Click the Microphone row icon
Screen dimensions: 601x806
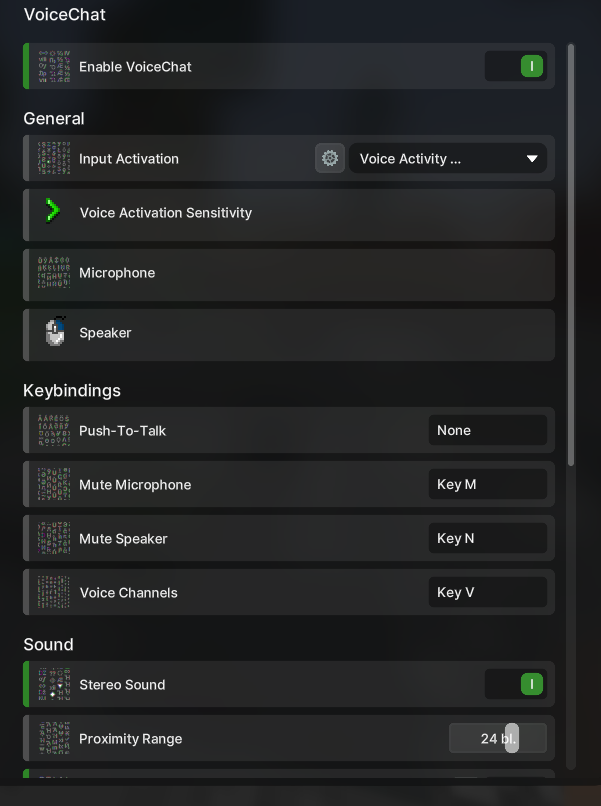(54, 272)
